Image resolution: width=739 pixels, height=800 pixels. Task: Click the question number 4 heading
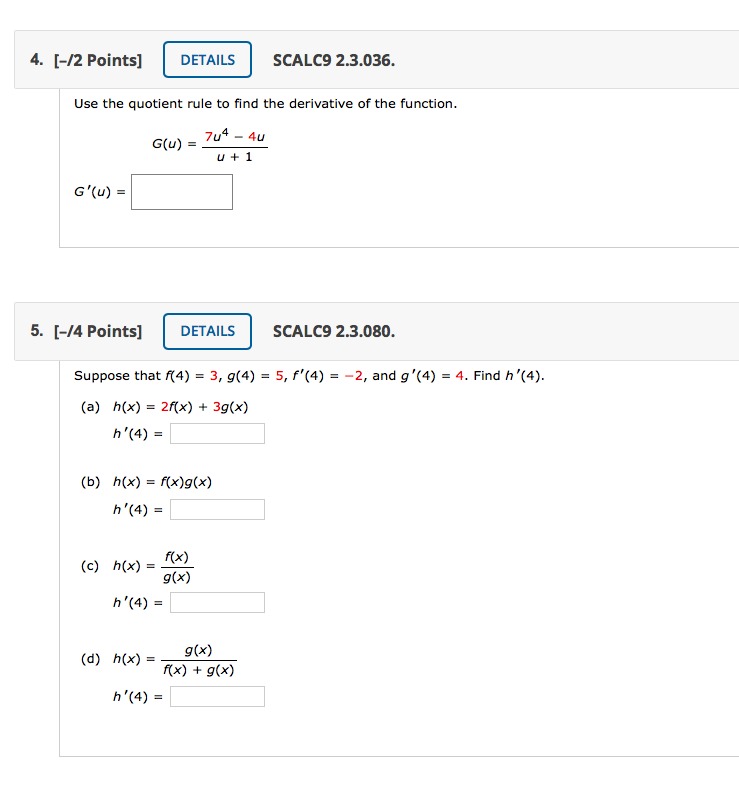(34, 59)
